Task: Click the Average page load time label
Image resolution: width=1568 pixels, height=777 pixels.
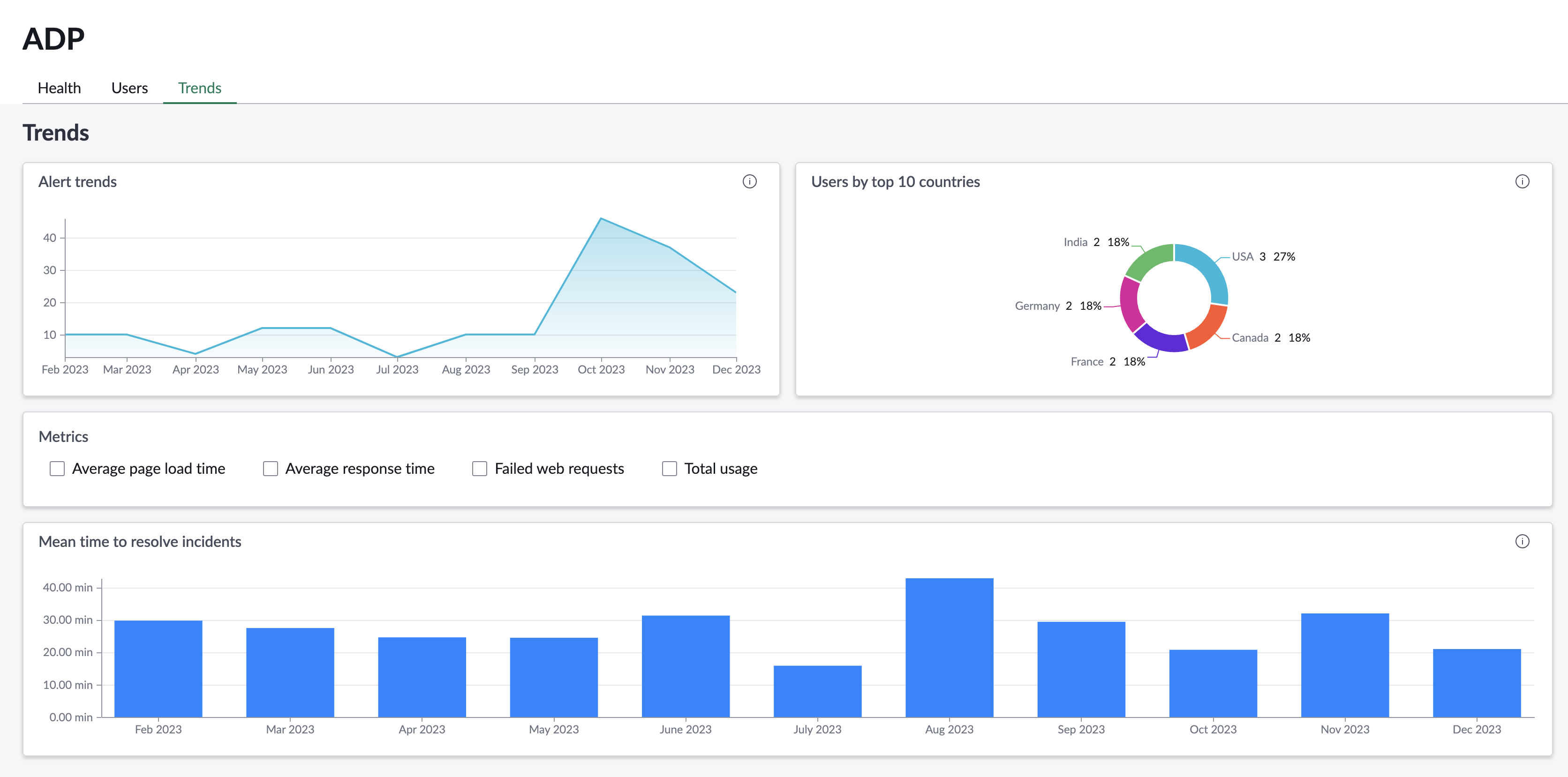Action: (x=149, y=469)
